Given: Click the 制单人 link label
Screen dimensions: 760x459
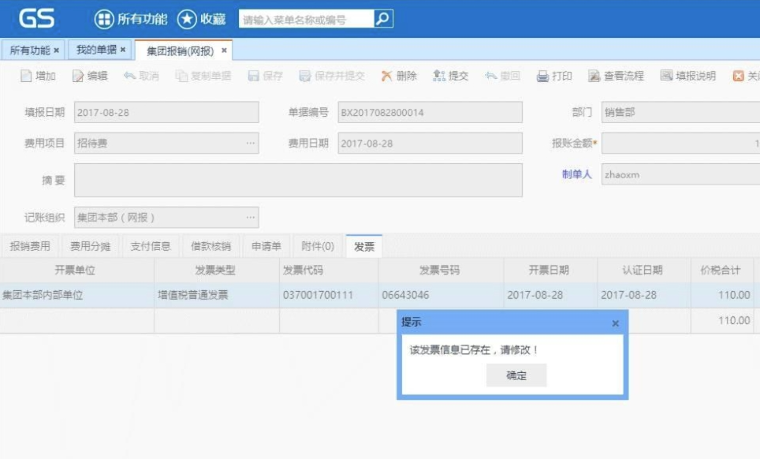Looking at the screenshot, I should click(x=577, y=174).
